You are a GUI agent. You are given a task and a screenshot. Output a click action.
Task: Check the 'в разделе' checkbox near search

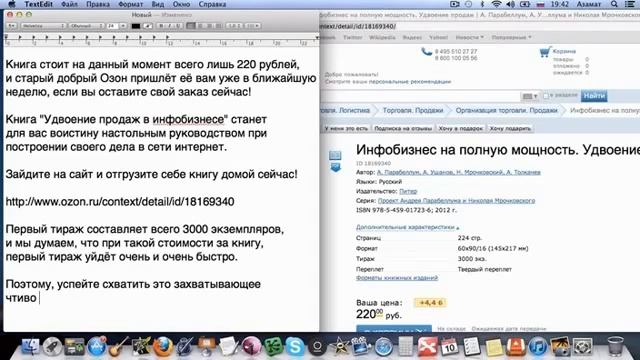[546, 96]
